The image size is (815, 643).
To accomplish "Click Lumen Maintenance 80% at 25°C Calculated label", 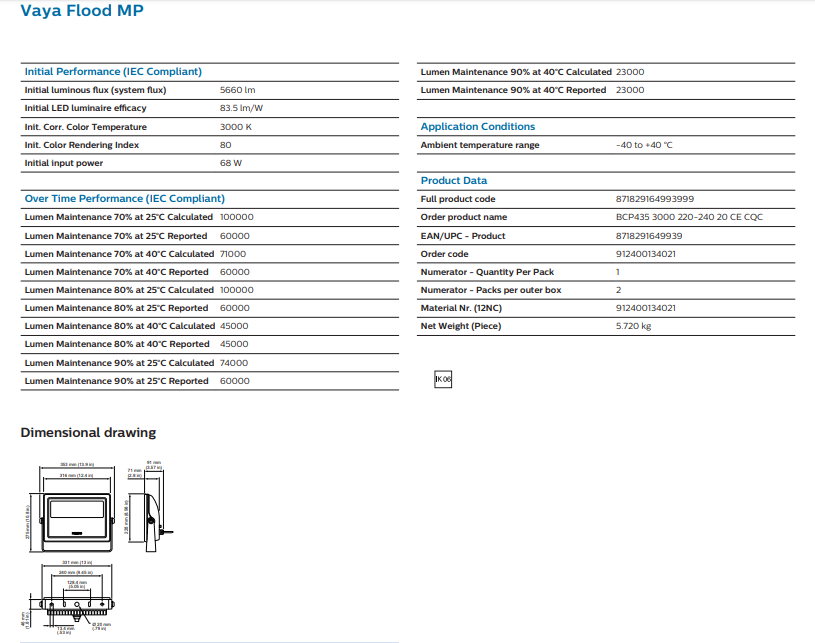I will point(119,290).
